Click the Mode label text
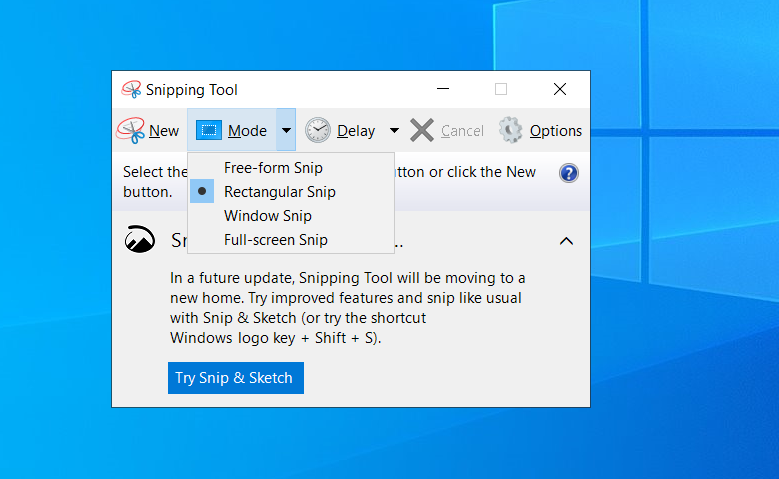The width and height of the screenshot is (779, 479). [x=247, y=131]
